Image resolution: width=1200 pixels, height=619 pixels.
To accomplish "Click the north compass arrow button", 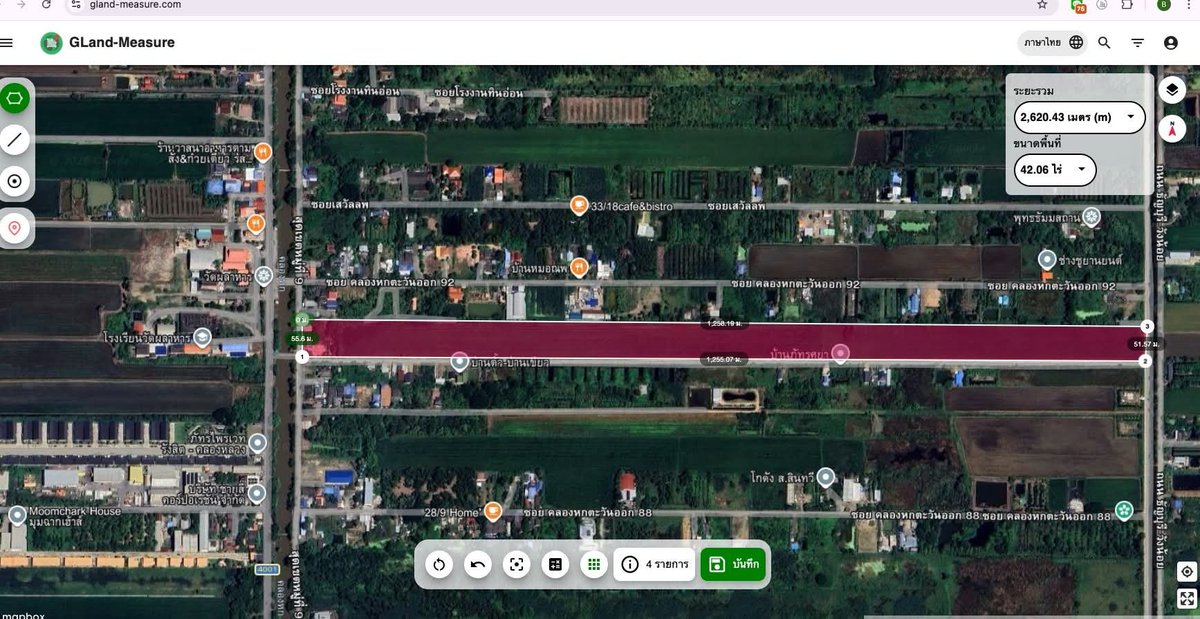I will 1172,128.
